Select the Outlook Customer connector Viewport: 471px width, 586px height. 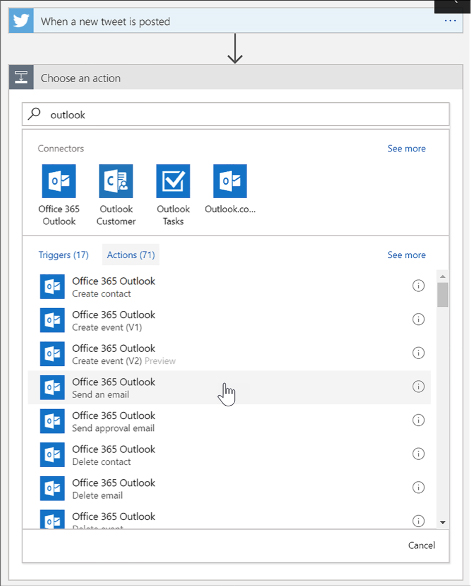[116, 195]
